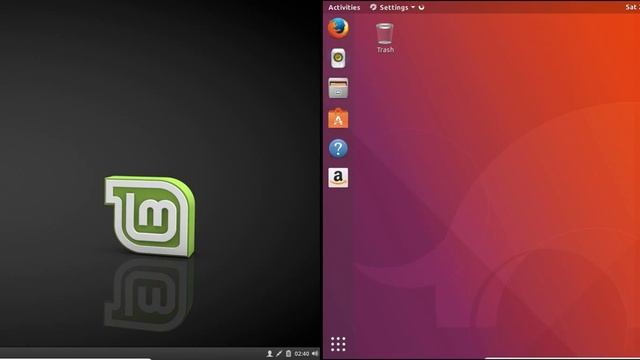Open Ubuntu Software from the dock
The image size is (640, 360).
coord(338,118)
